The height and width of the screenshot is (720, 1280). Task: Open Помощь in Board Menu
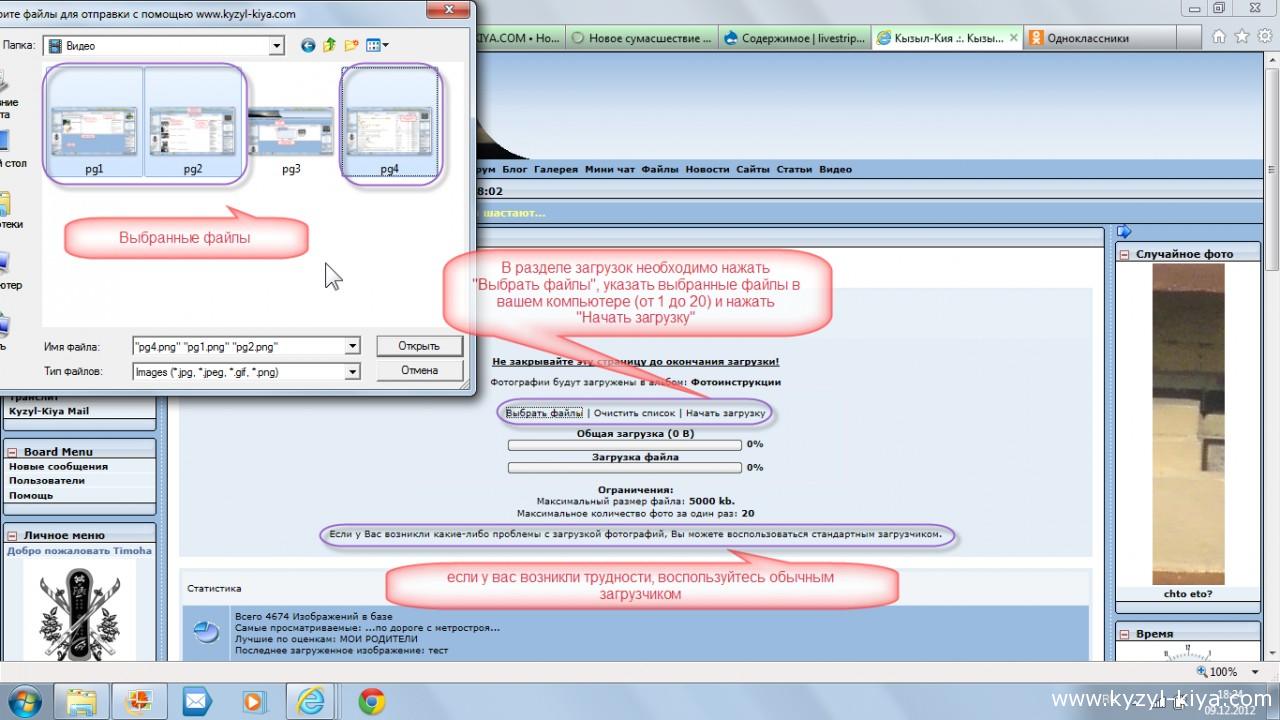pos(31,495)
